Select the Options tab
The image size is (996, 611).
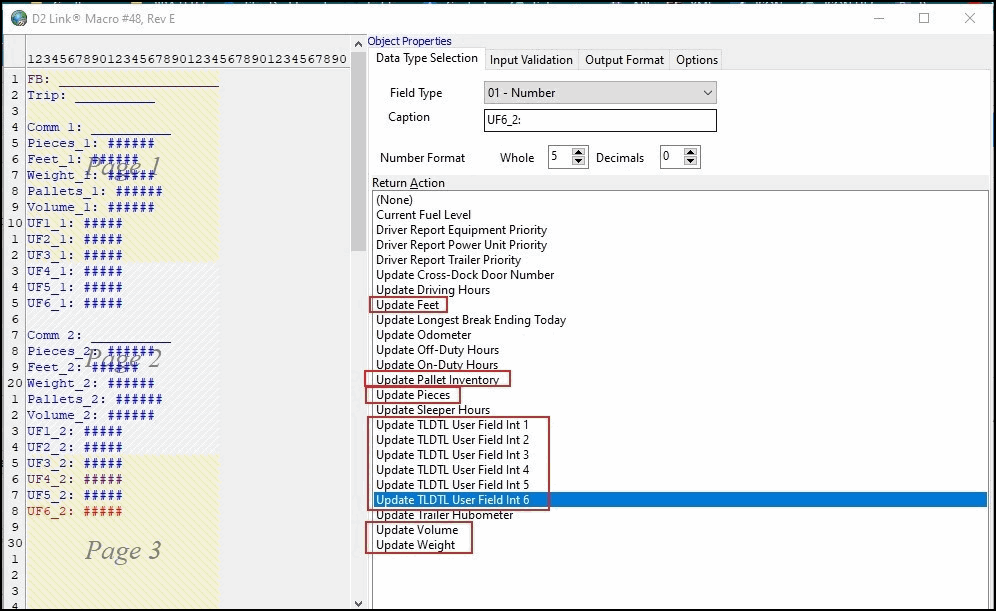[696, 60]
